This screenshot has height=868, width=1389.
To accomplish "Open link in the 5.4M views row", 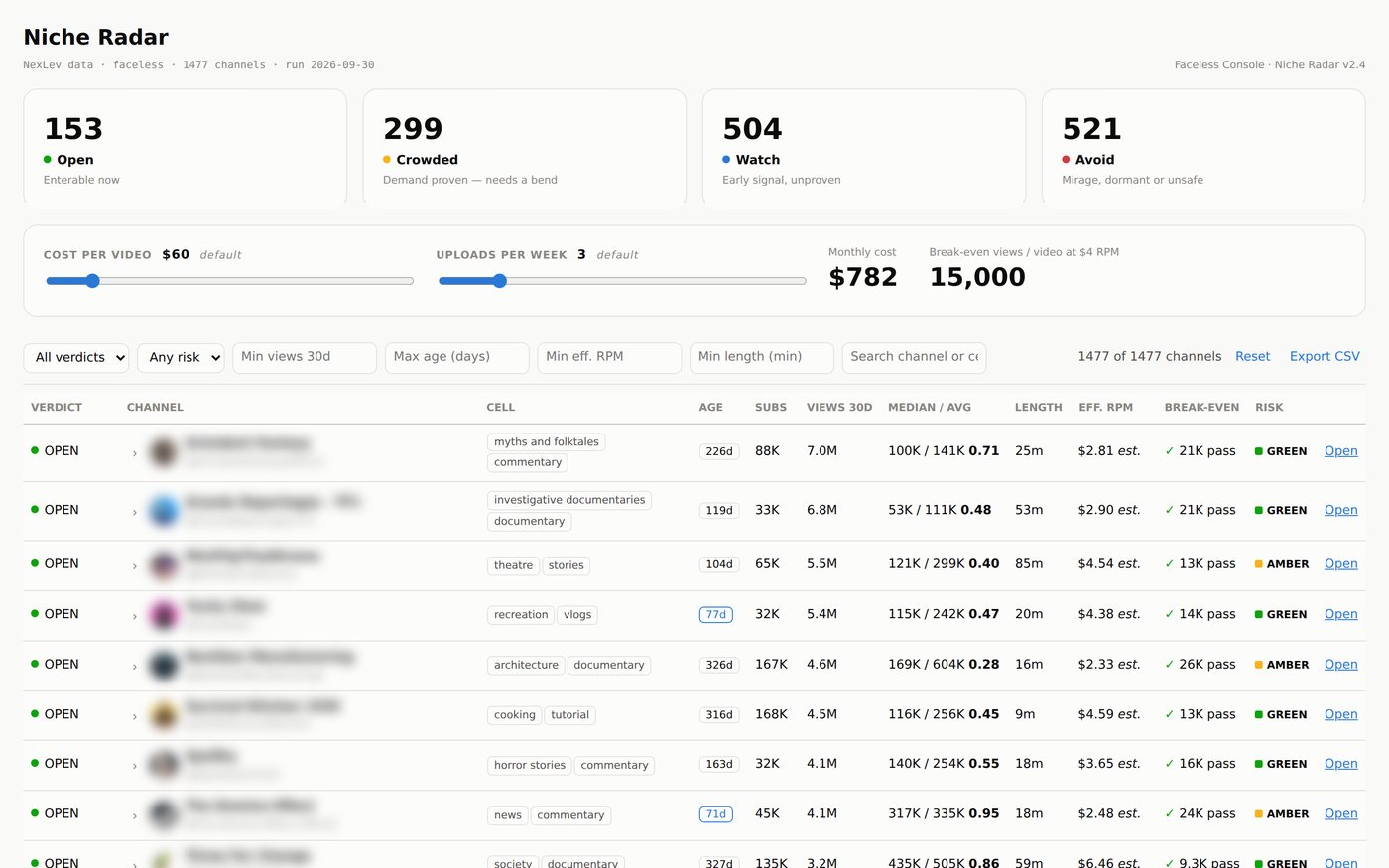I will tap(1340, 614).
